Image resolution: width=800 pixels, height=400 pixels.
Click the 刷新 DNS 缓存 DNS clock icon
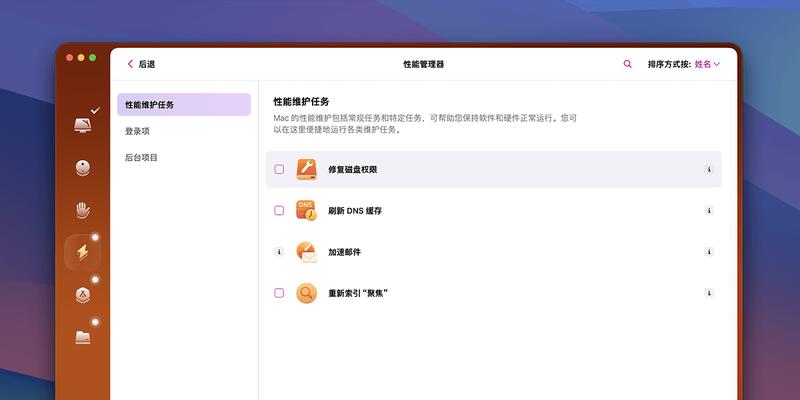[x=307, y=211]
